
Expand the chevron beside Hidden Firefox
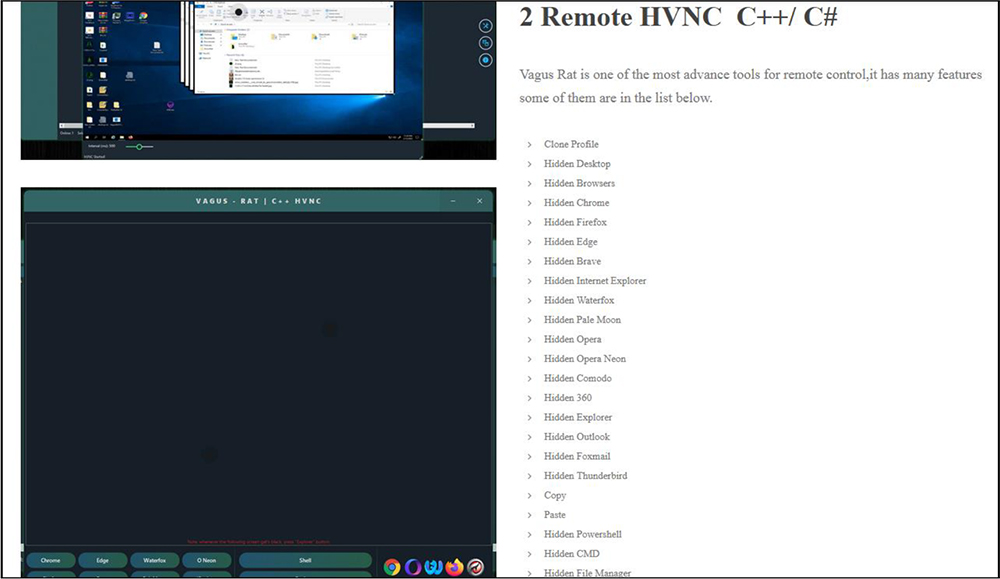tap(529, 223)
